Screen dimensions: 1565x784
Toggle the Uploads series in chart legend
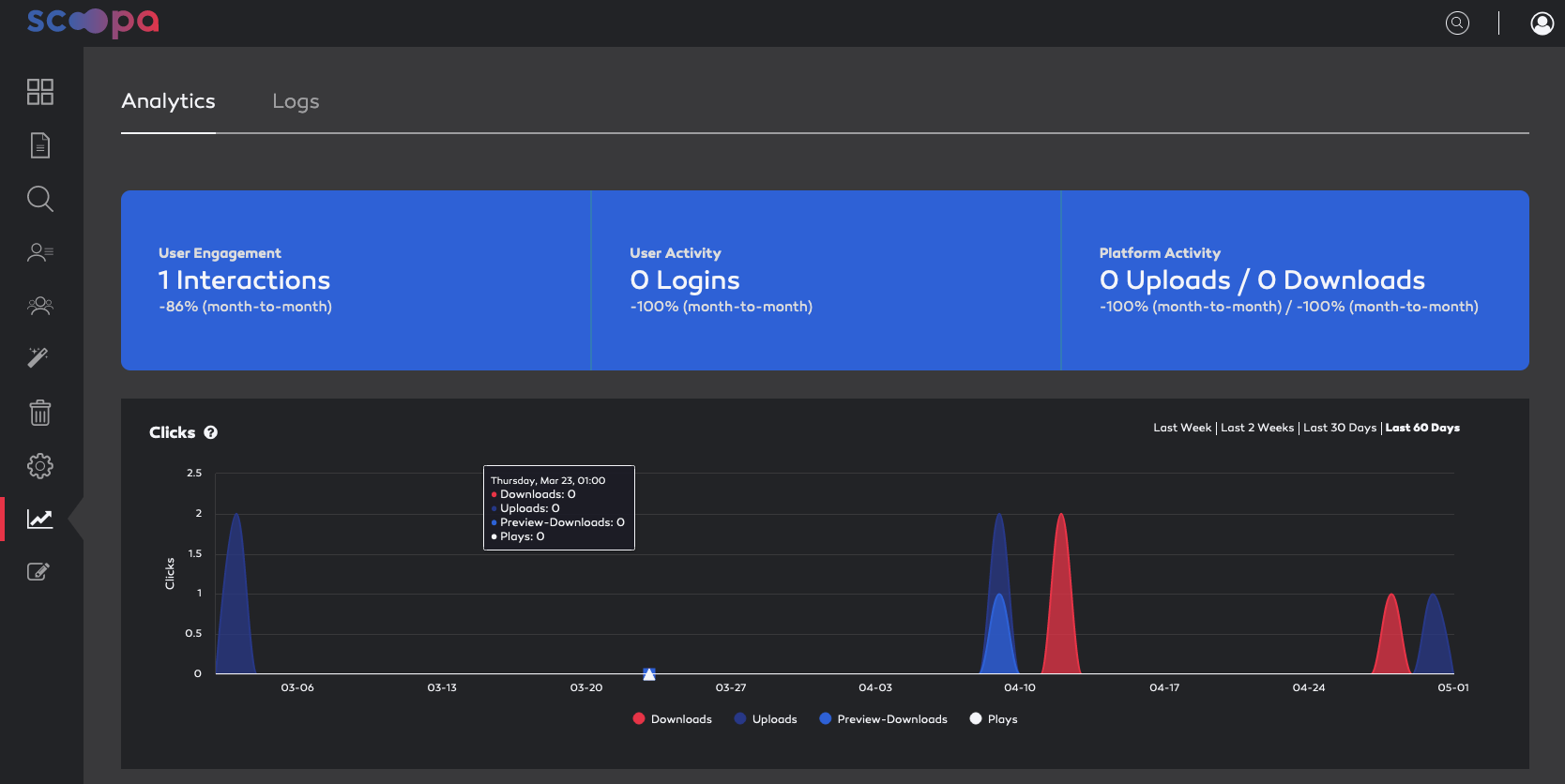pyautogui.click(x=766, y=719)
